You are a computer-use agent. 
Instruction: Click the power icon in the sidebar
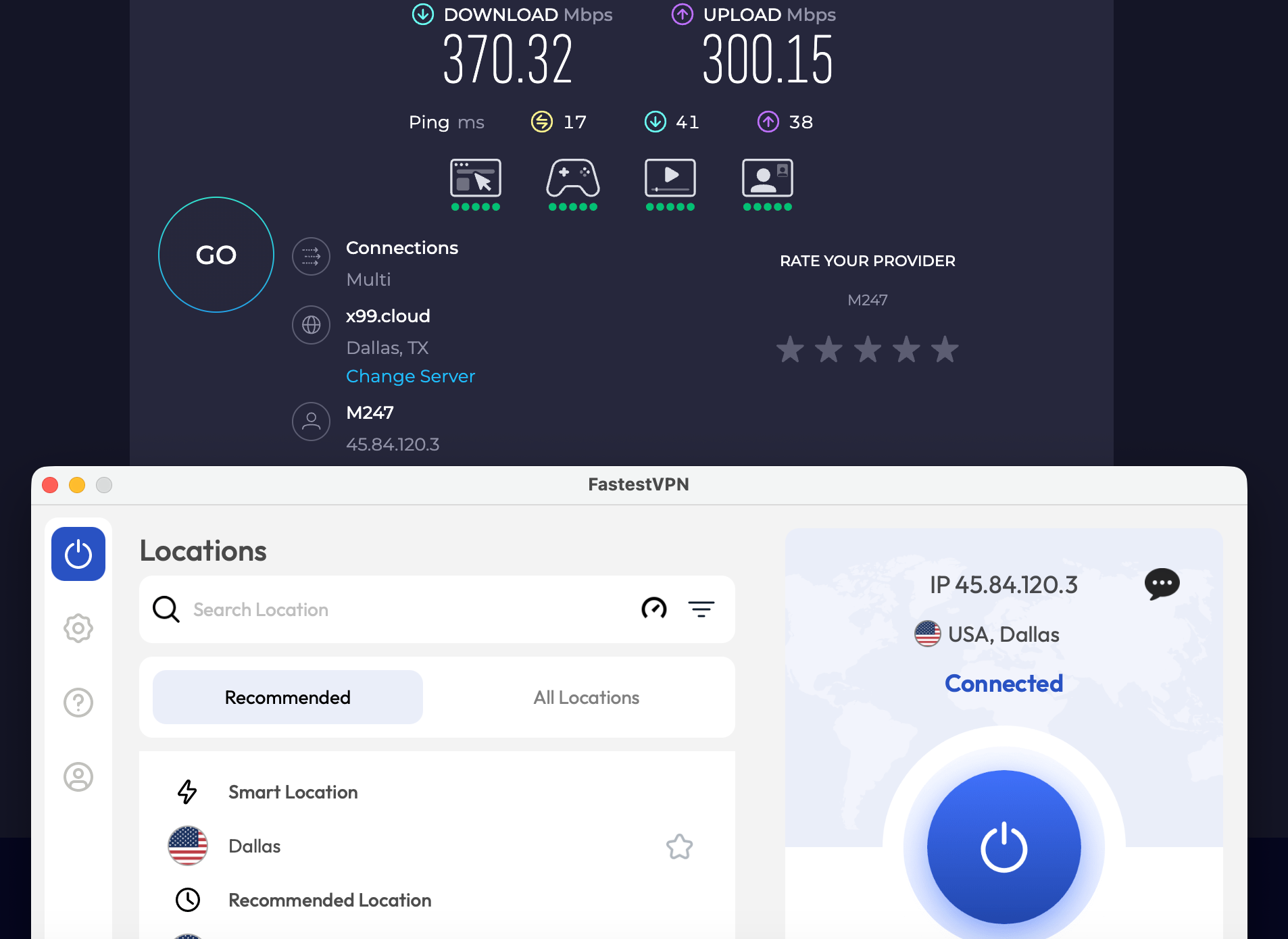78,553
